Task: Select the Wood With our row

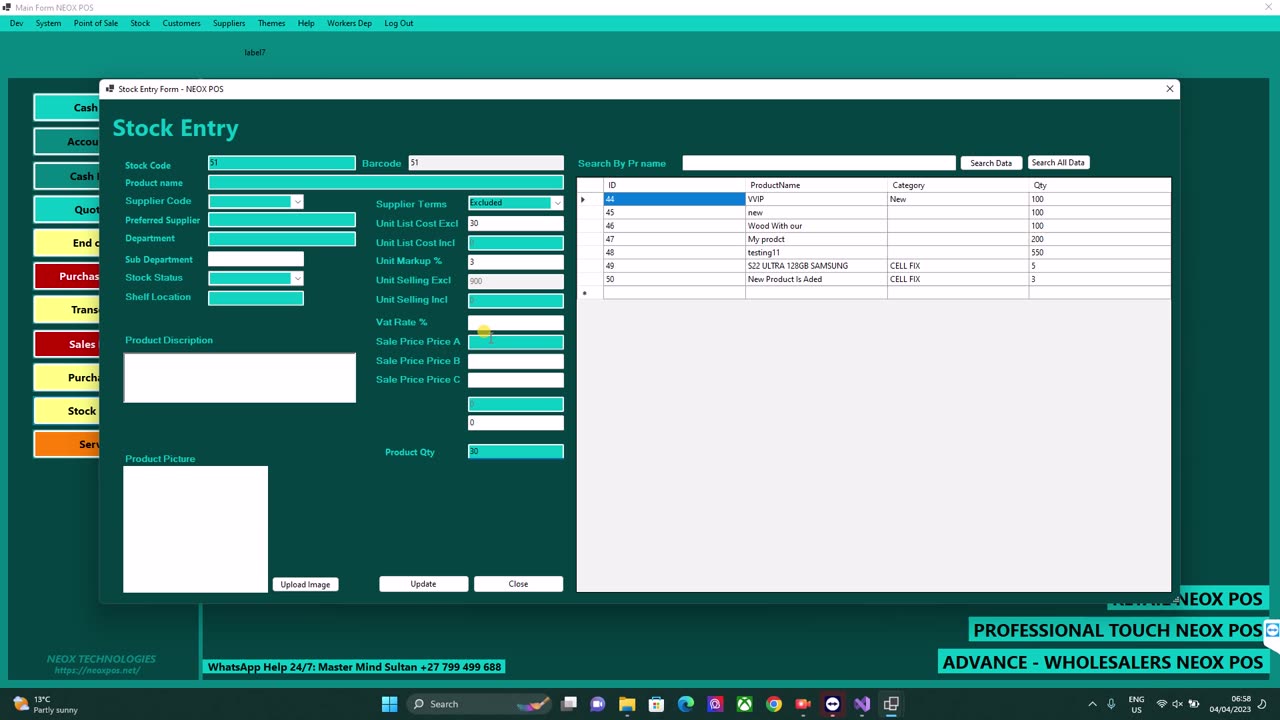Action: pos(874,226)
